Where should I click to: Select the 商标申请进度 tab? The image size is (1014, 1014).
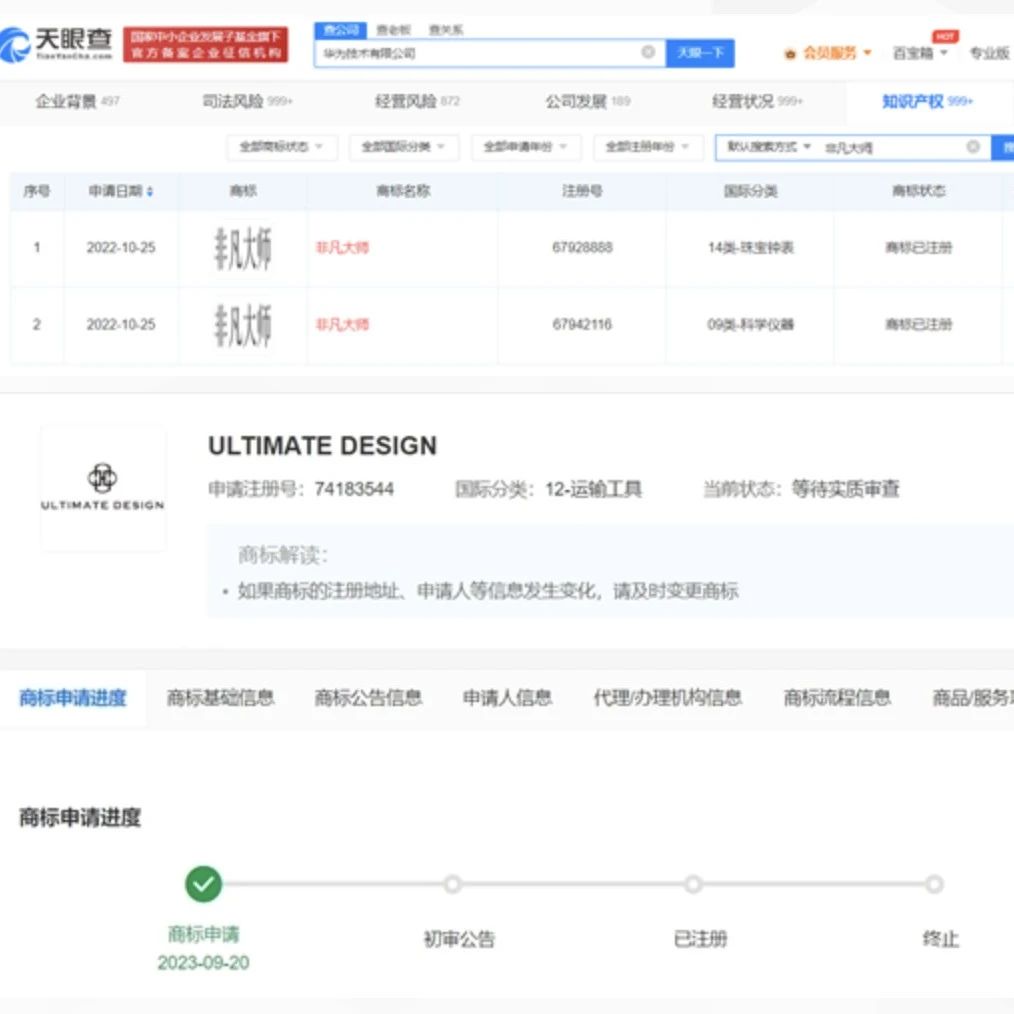(72, 698)
